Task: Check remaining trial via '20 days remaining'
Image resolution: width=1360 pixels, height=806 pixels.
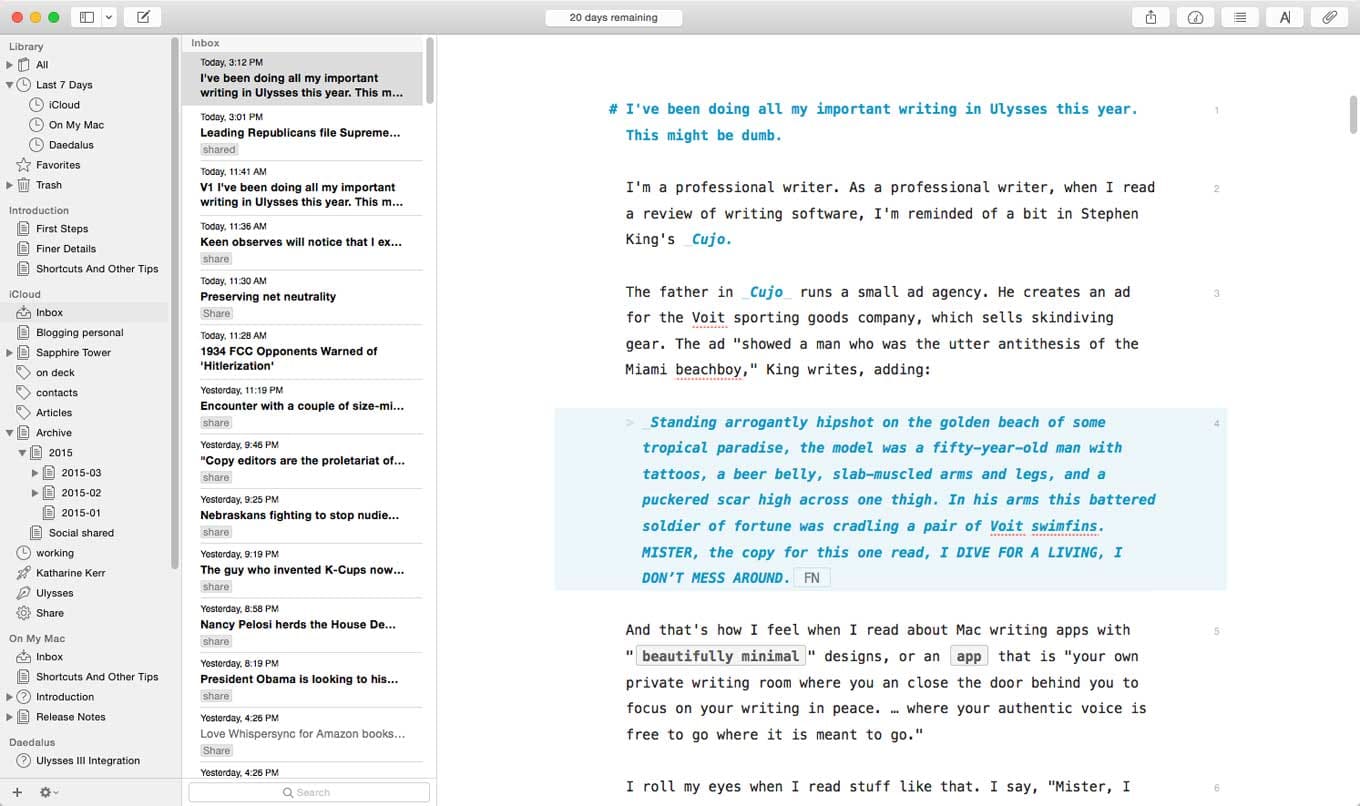Action: [613, 17]
